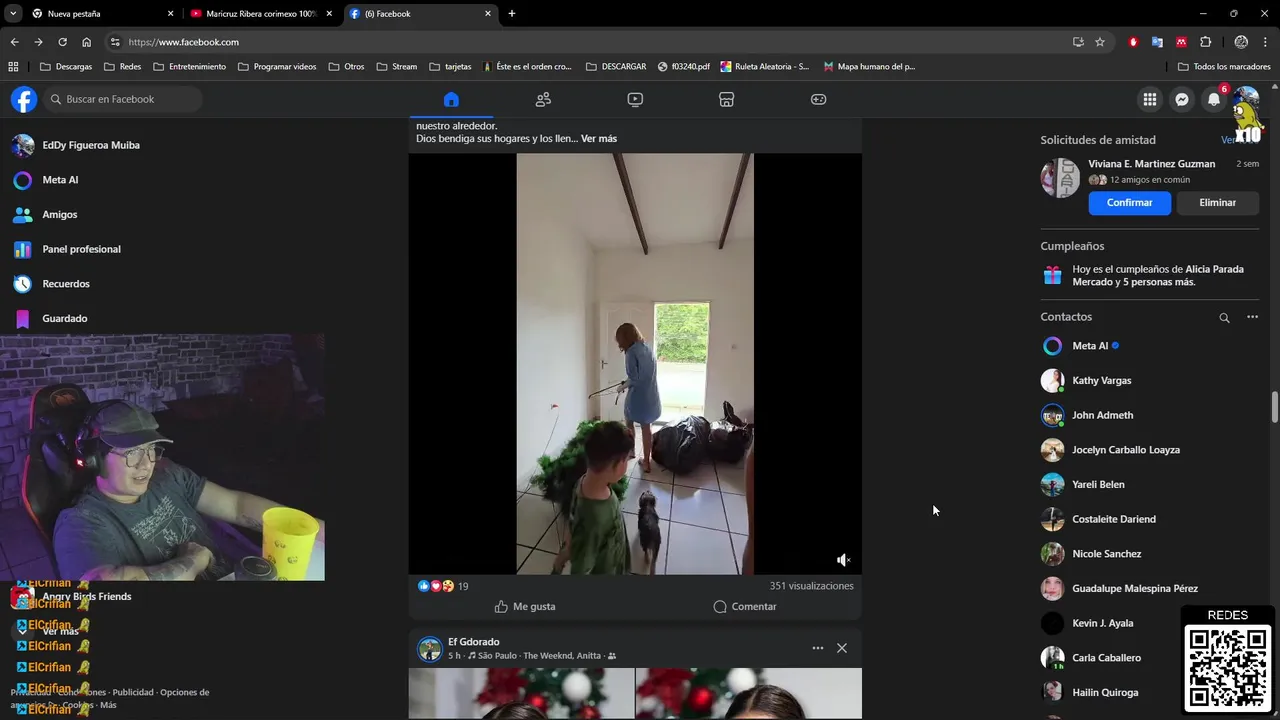Play the video in the feed post
Viewport: 1280px width, 720px height.
tap(635, 364)
